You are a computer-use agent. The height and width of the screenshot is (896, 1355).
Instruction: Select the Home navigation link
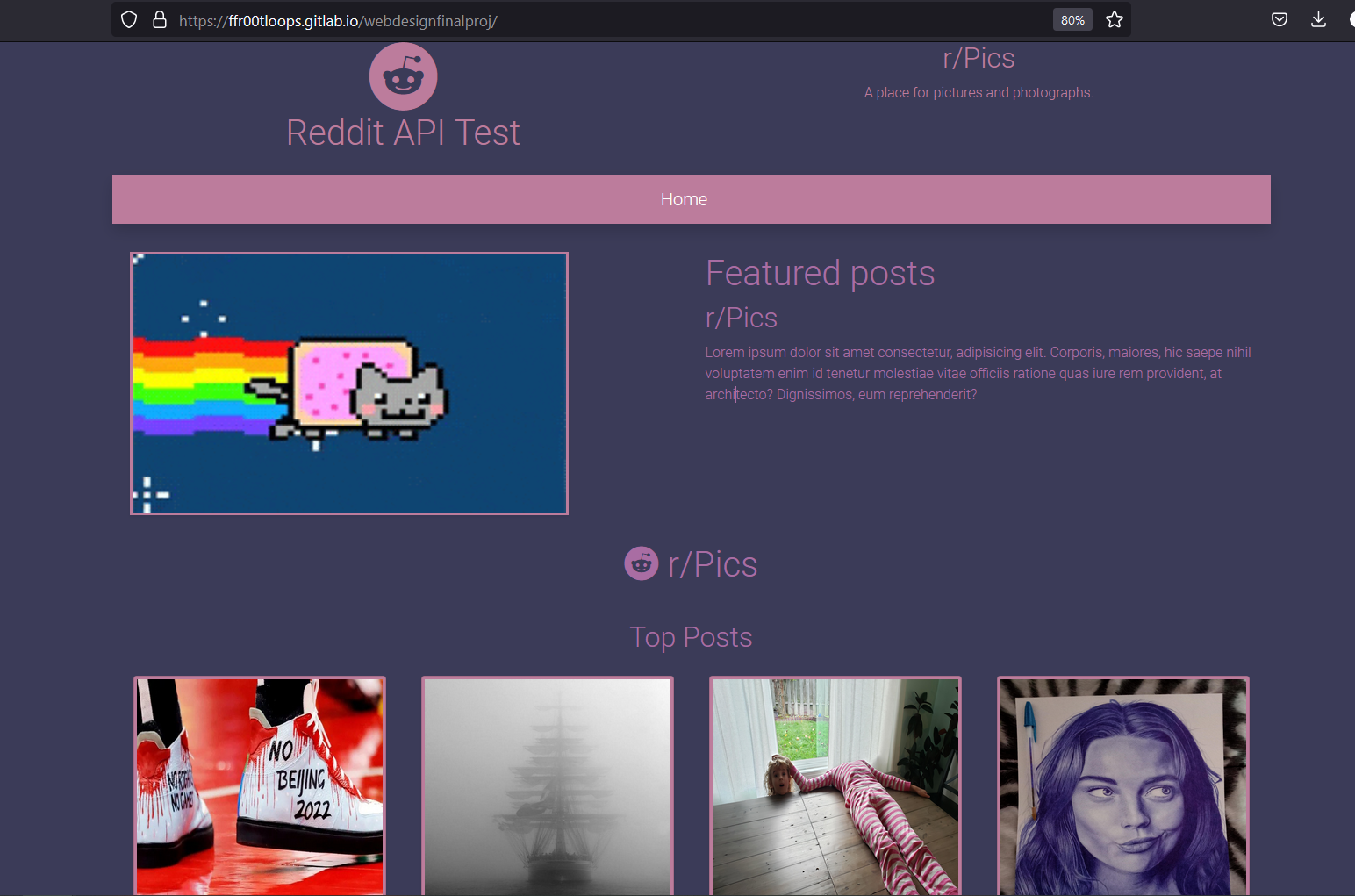tap(684, 199)
